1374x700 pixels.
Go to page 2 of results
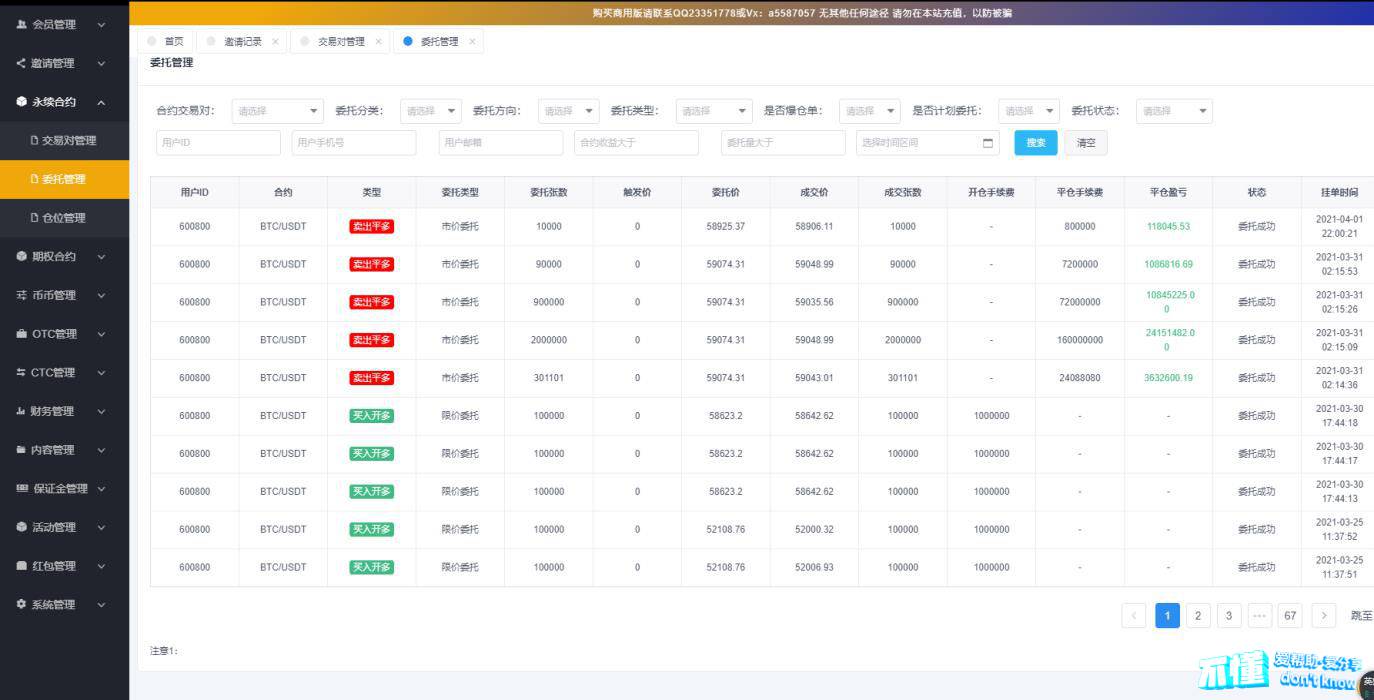pyautogui.click(x=1198, y=616)
